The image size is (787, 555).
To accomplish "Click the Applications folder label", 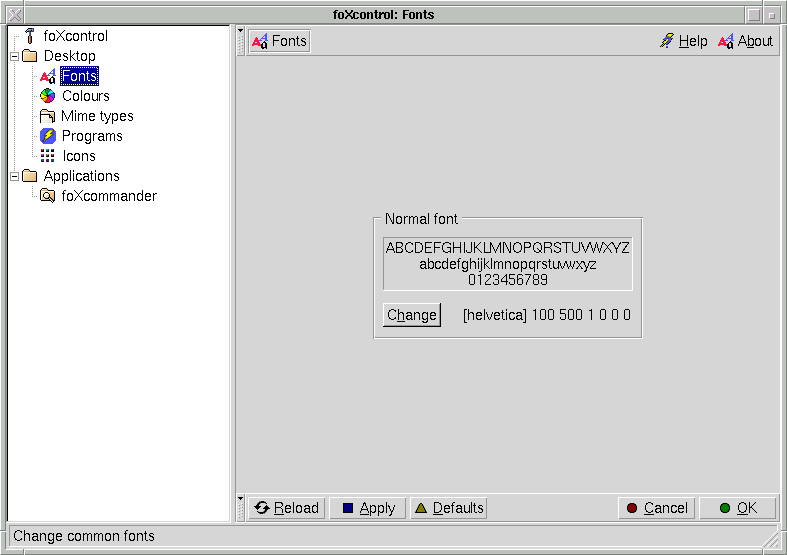I will point(82,176).
